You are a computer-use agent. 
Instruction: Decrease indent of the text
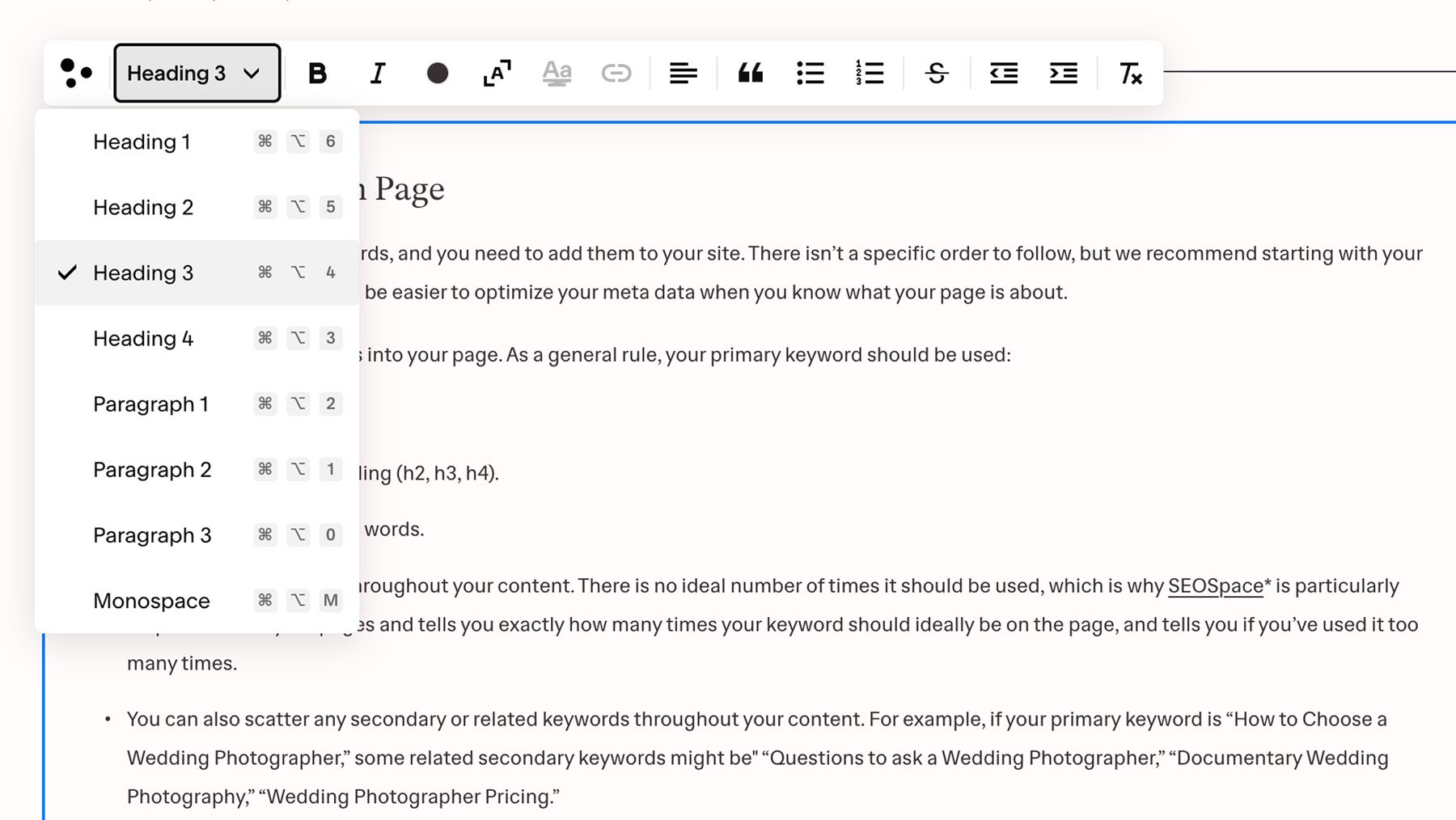(x=1004, y=74)
